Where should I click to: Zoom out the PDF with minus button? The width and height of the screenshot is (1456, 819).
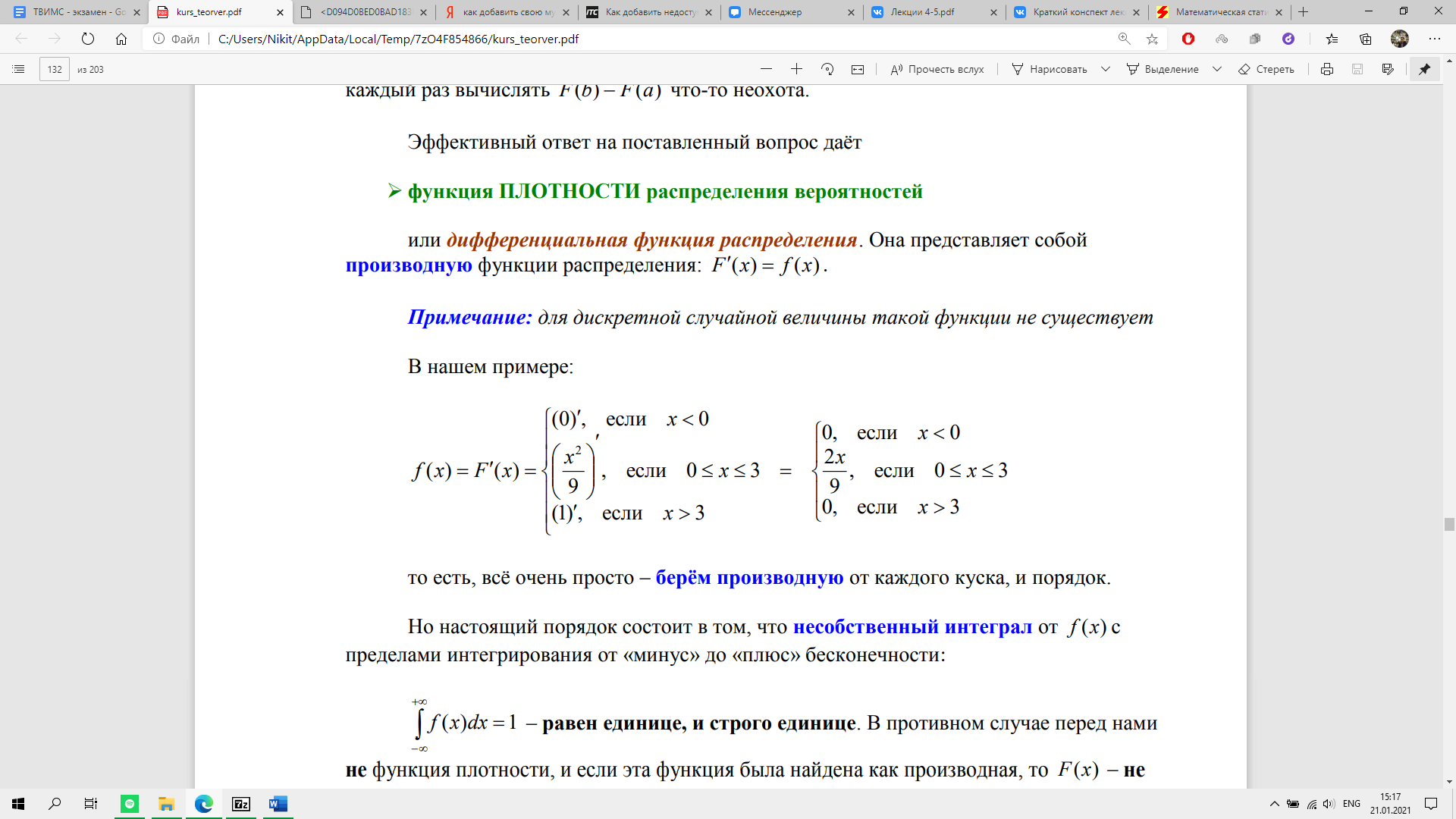click(x=766, y=69)
